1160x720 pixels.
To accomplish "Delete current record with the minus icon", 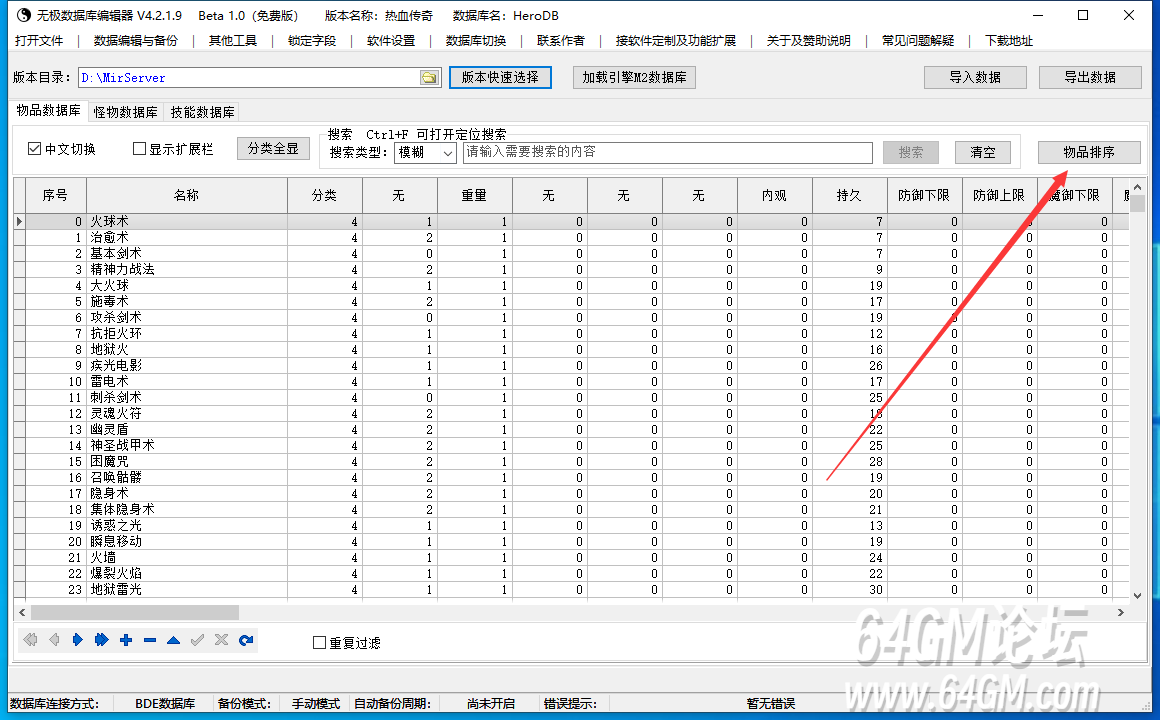I will (149, 640).
